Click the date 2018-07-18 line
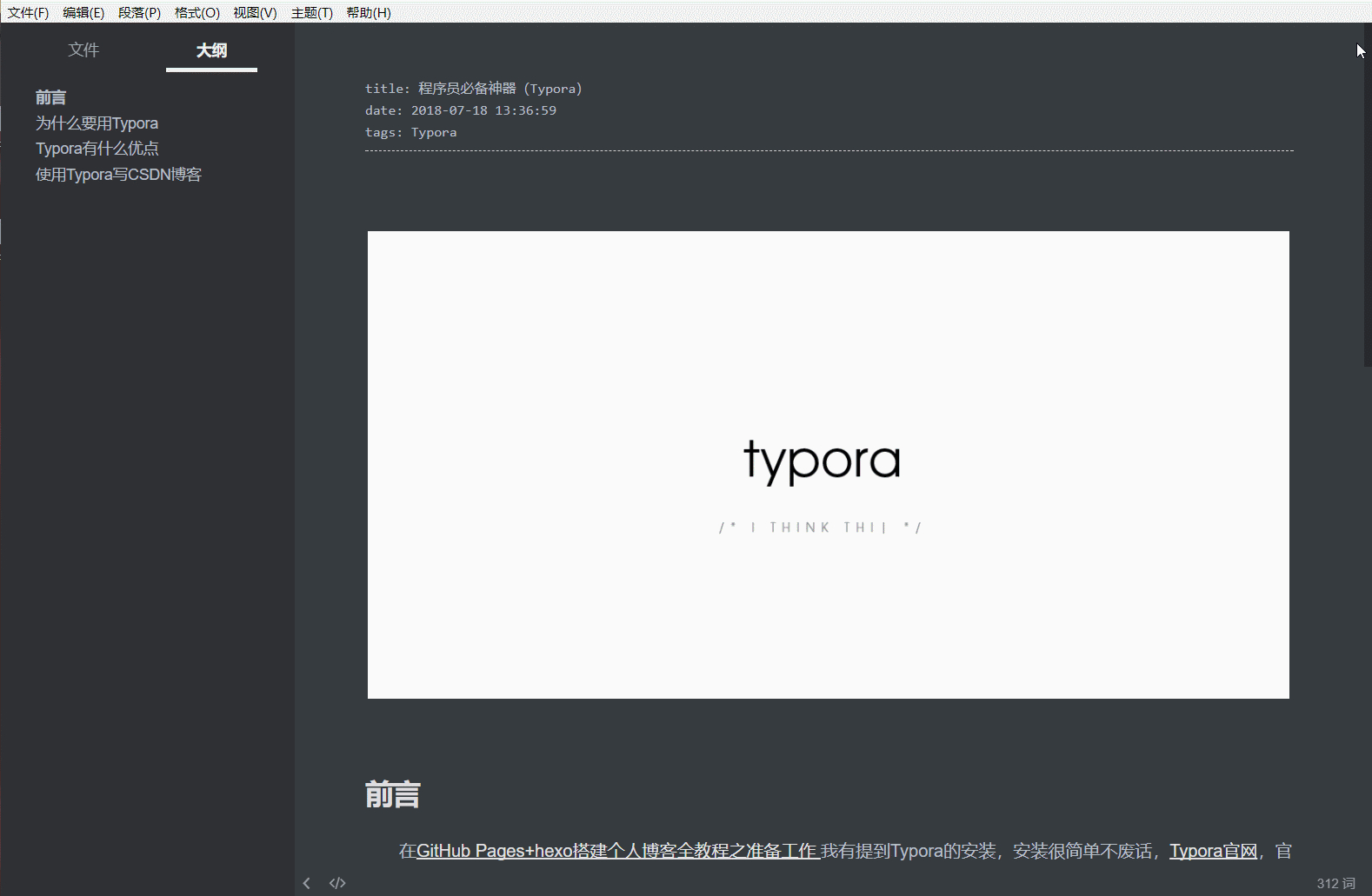The height and width of the screenshot is (896, 1372). click(x=461, y=110)
